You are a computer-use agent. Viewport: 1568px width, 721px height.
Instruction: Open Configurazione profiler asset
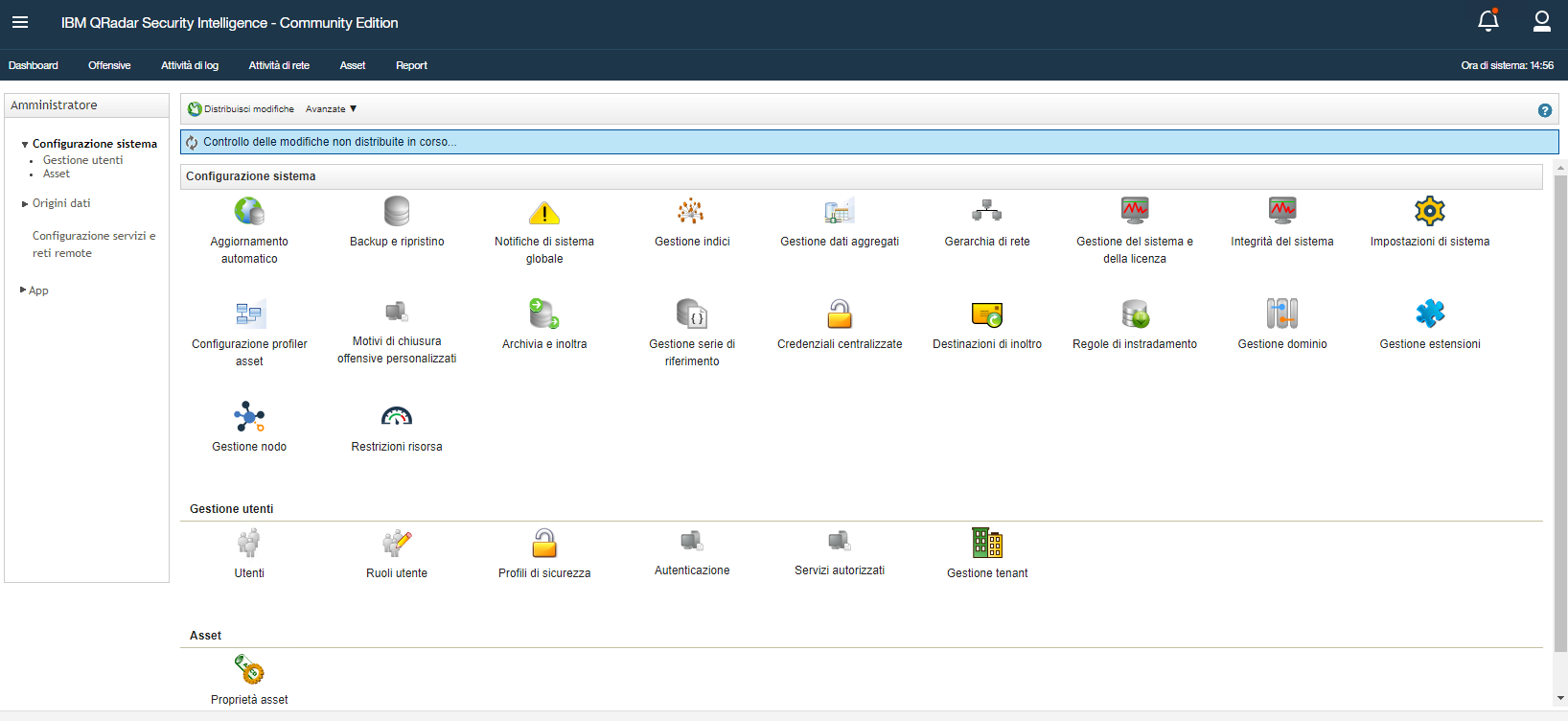(249, 334)
